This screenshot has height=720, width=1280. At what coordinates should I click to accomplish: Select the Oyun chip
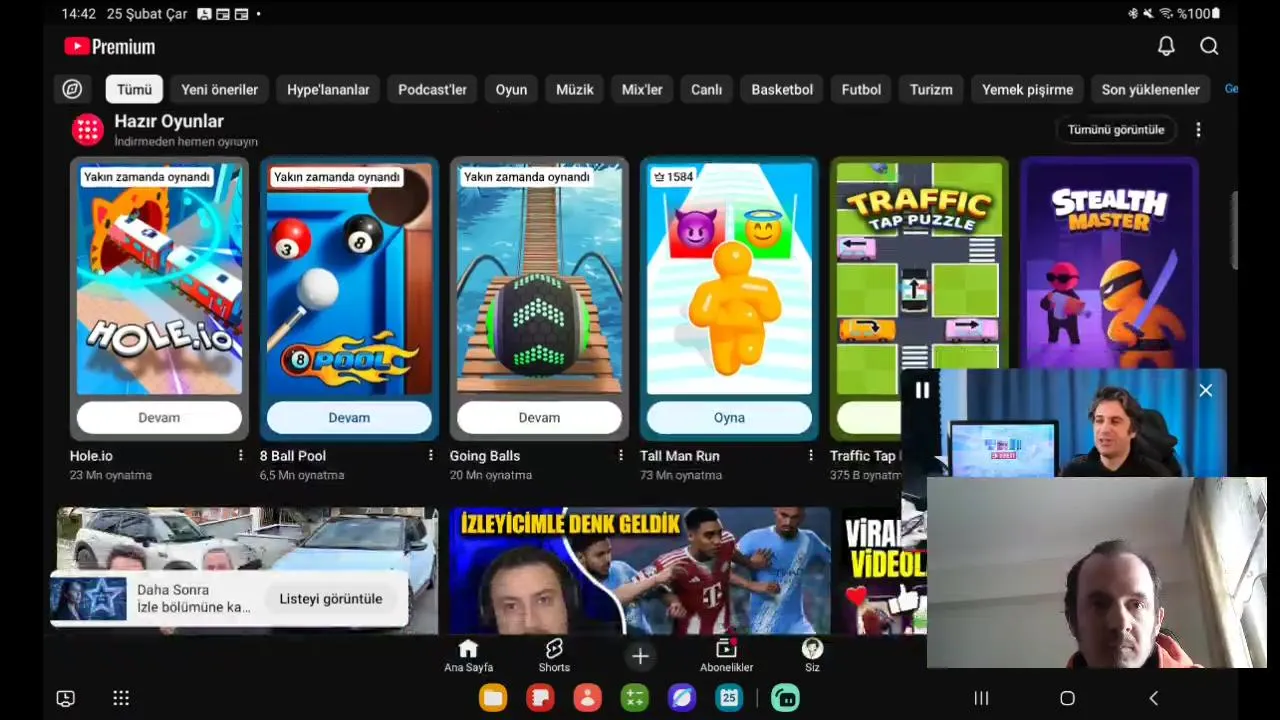[511, 89]
